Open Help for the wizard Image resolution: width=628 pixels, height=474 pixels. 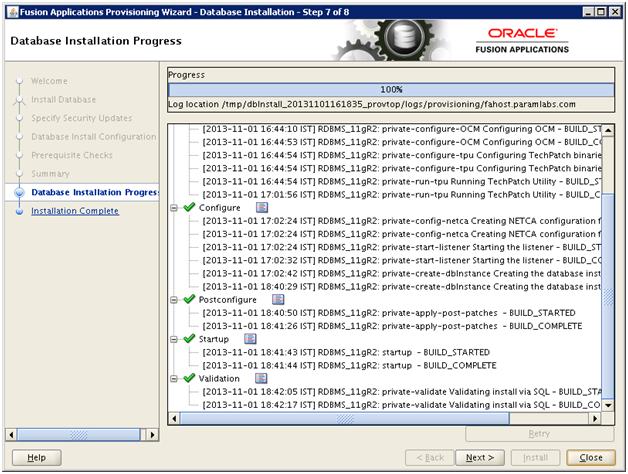pyautogui.click(x=36, y=458)
